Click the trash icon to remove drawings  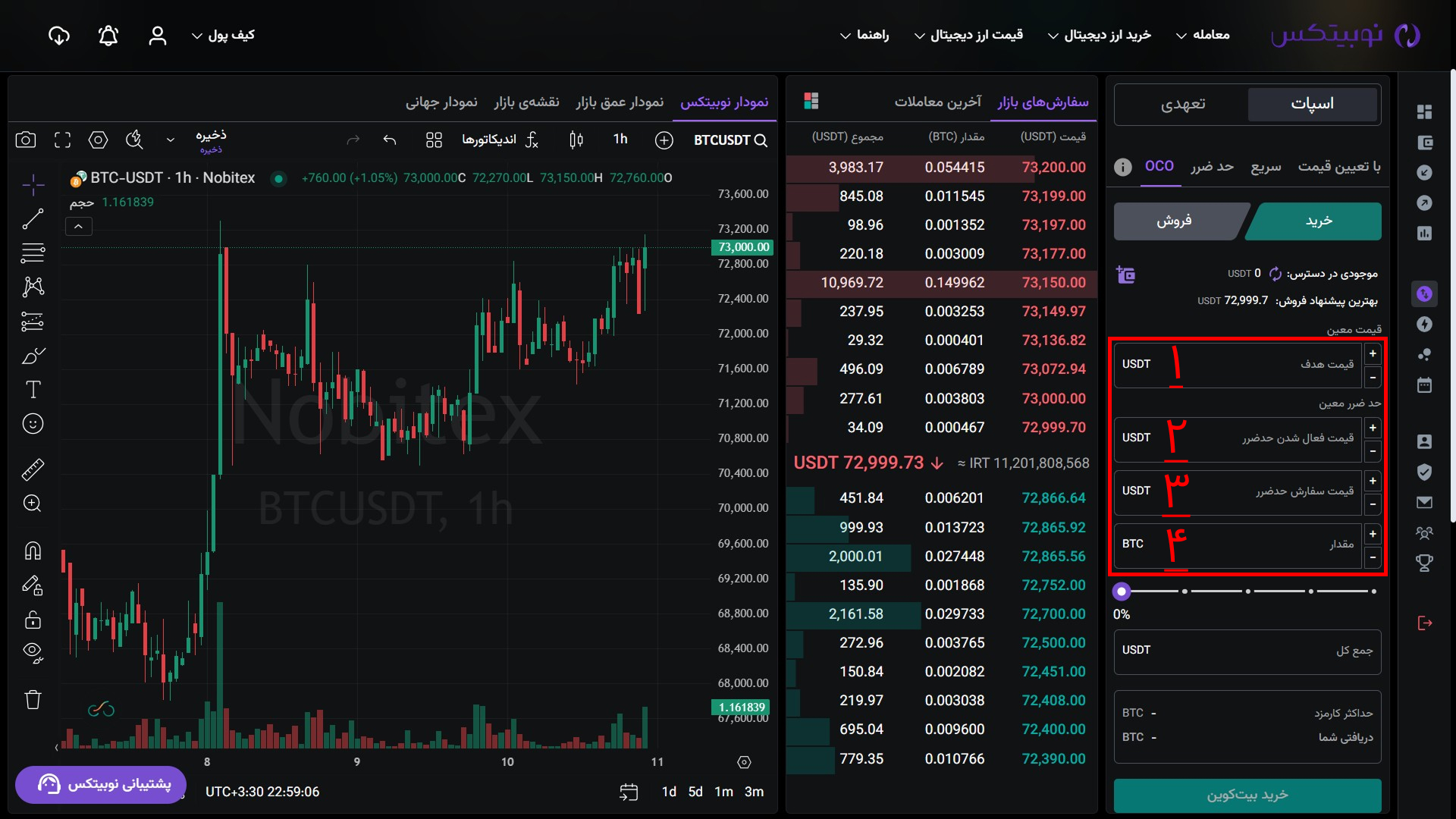pyautogui.click(x=33, y=699)
